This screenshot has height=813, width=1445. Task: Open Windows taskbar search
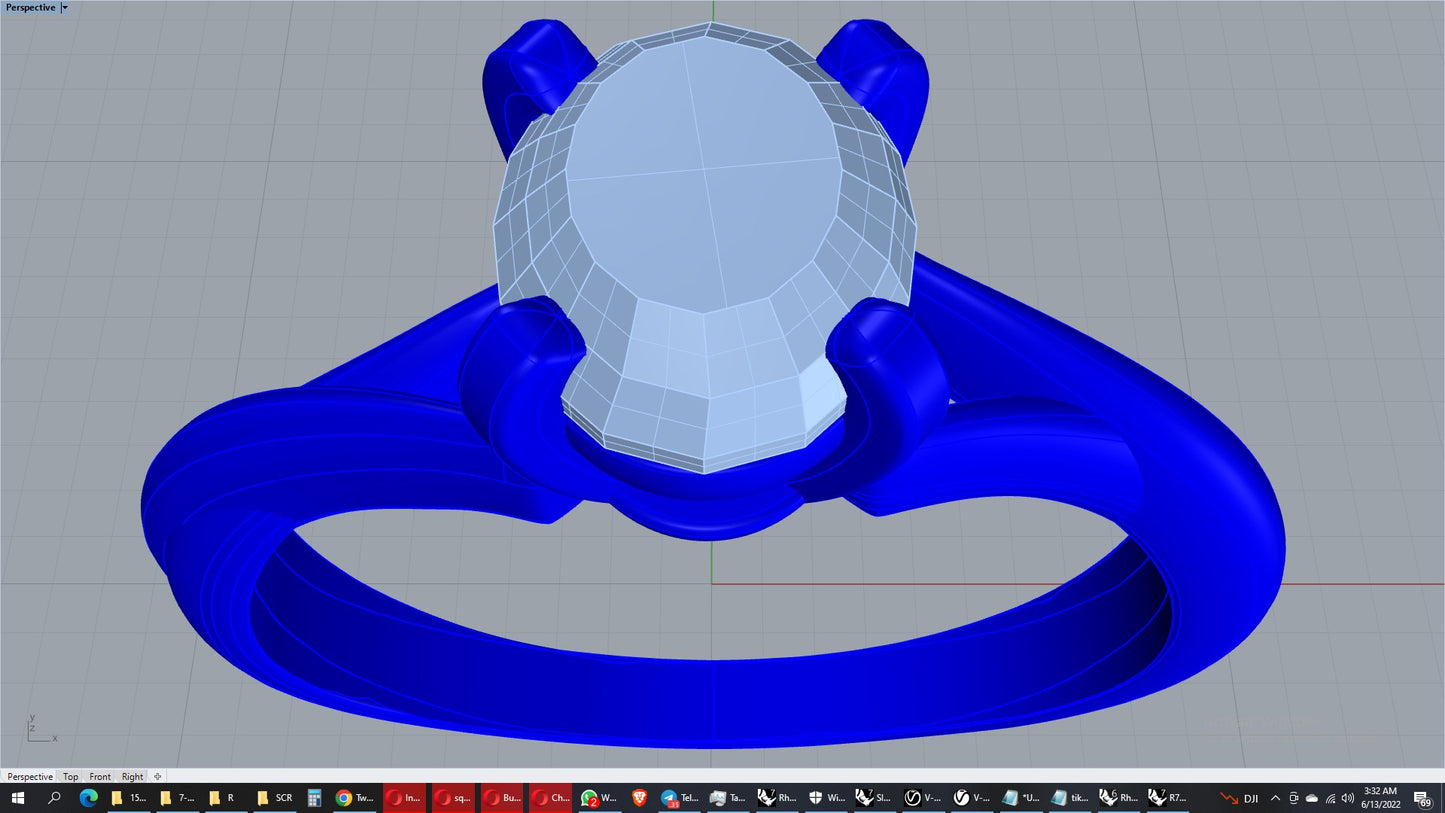[x=54, y=798]
